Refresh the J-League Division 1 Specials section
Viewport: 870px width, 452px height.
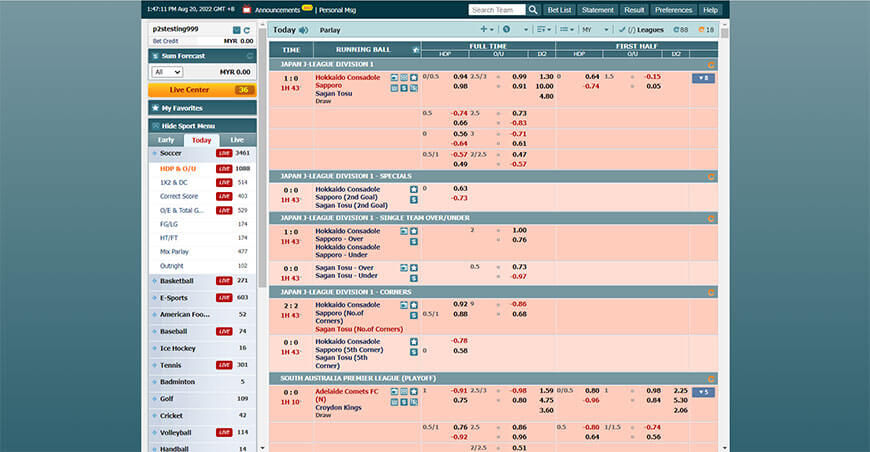711,177
